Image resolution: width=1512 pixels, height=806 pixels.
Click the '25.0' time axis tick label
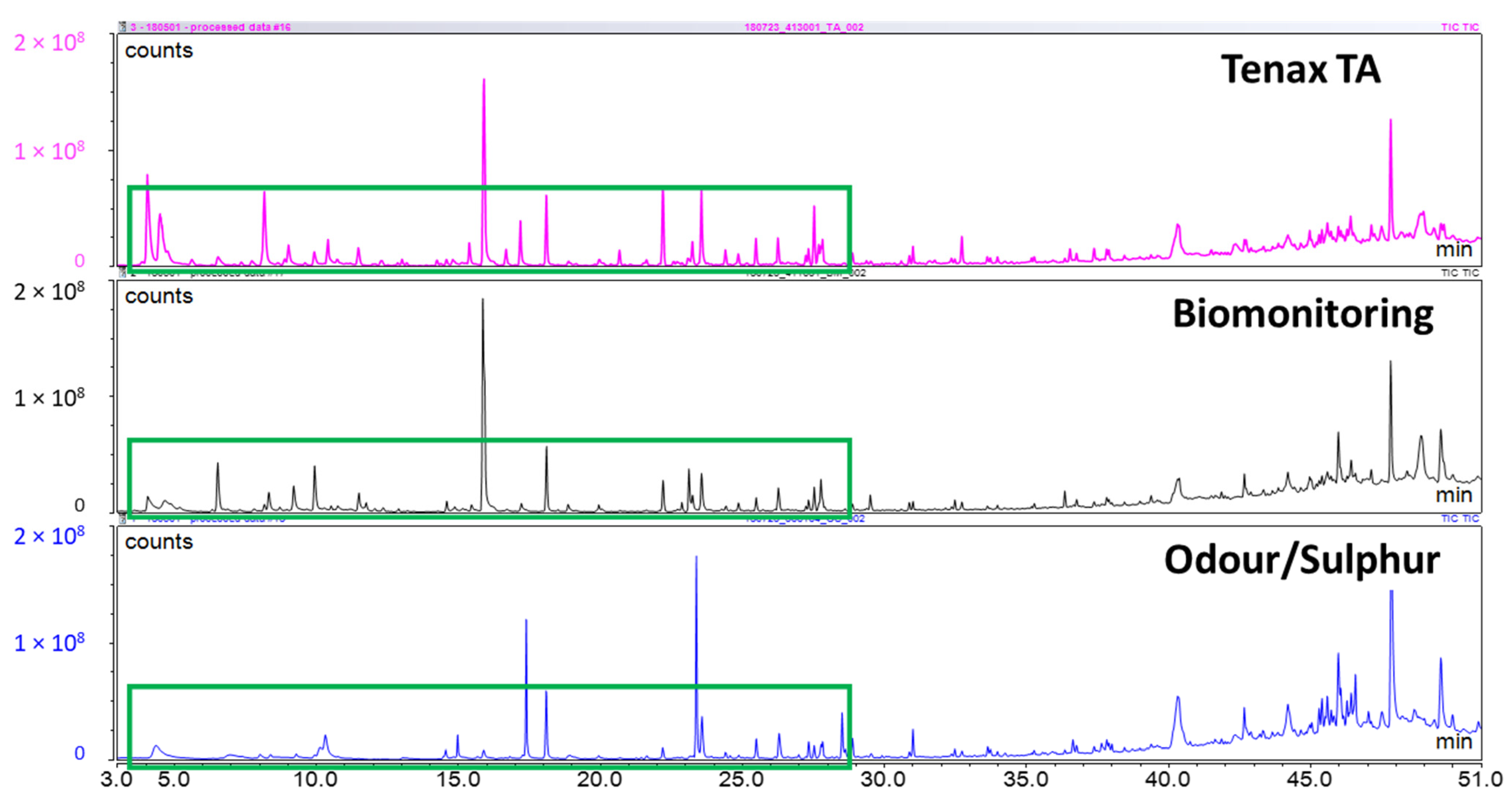742,780
